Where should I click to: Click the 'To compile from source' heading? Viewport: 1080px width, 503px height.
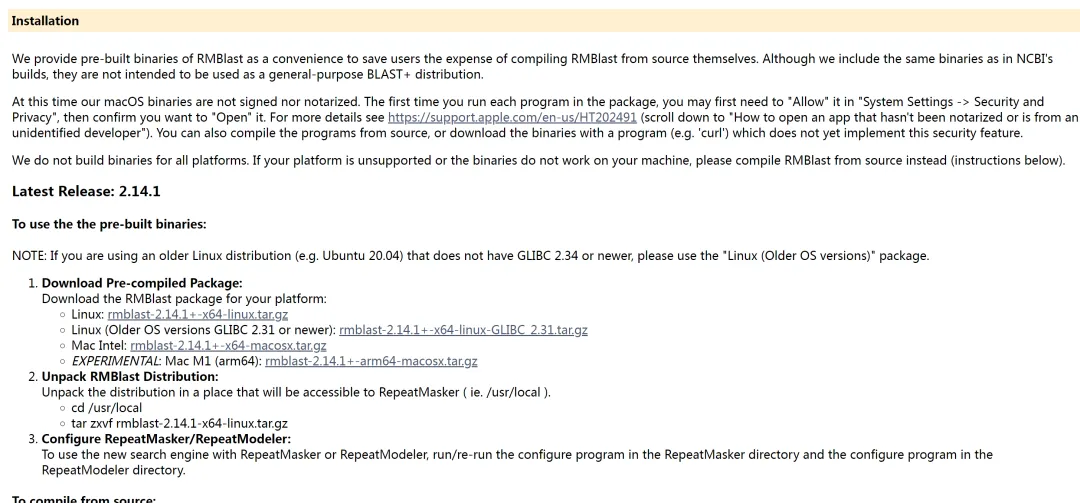point(84,499)
